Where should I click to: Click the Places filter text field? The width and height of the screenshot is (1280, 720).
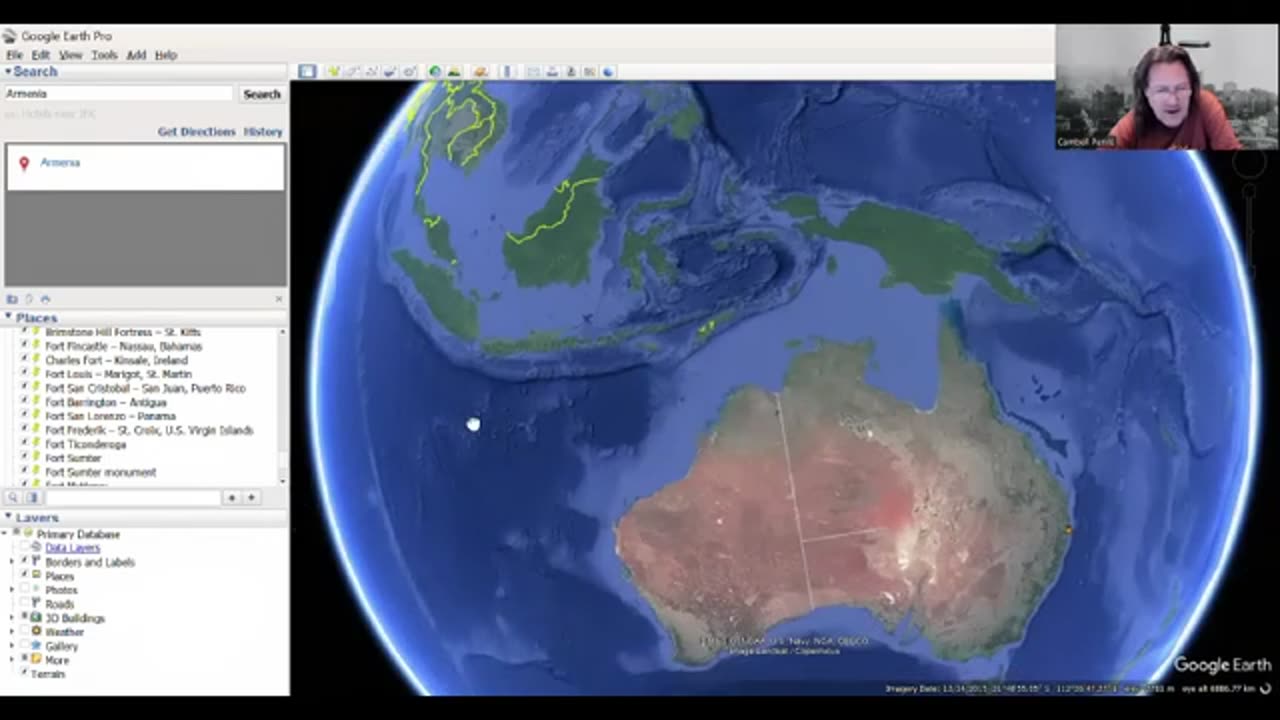coord(132,497)
